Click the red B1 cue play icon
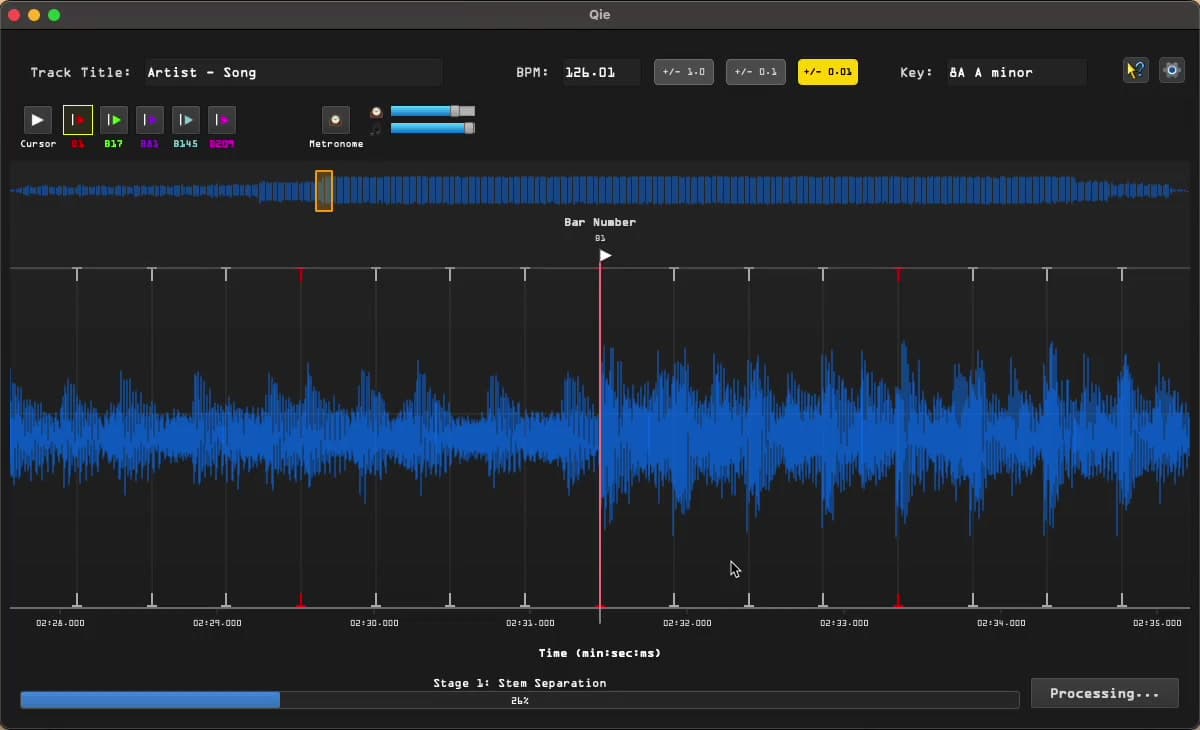Image resolution: width=1200 pixels, height=730 pixels. [78, 119]
